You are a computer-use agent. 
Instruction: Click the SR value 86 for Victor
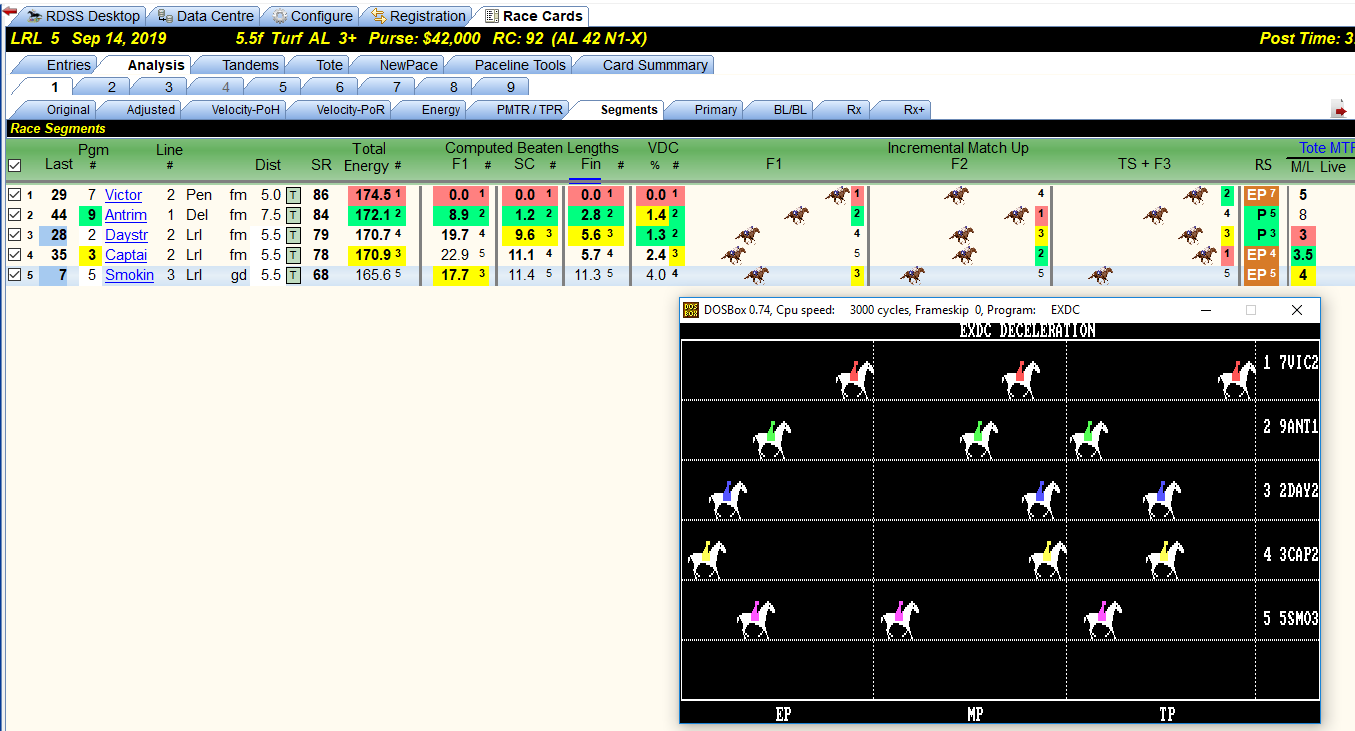pyautogui.click(x=321, y=195)
